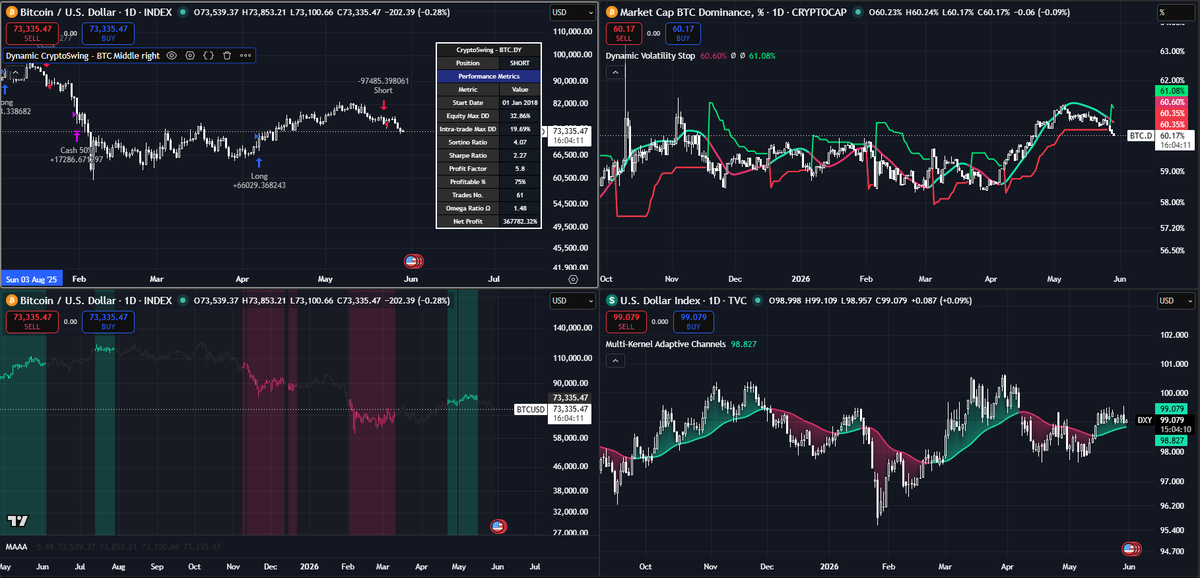
Task: Click Equity Max DD value 32.86%
Action: click(x=520, y=115)
